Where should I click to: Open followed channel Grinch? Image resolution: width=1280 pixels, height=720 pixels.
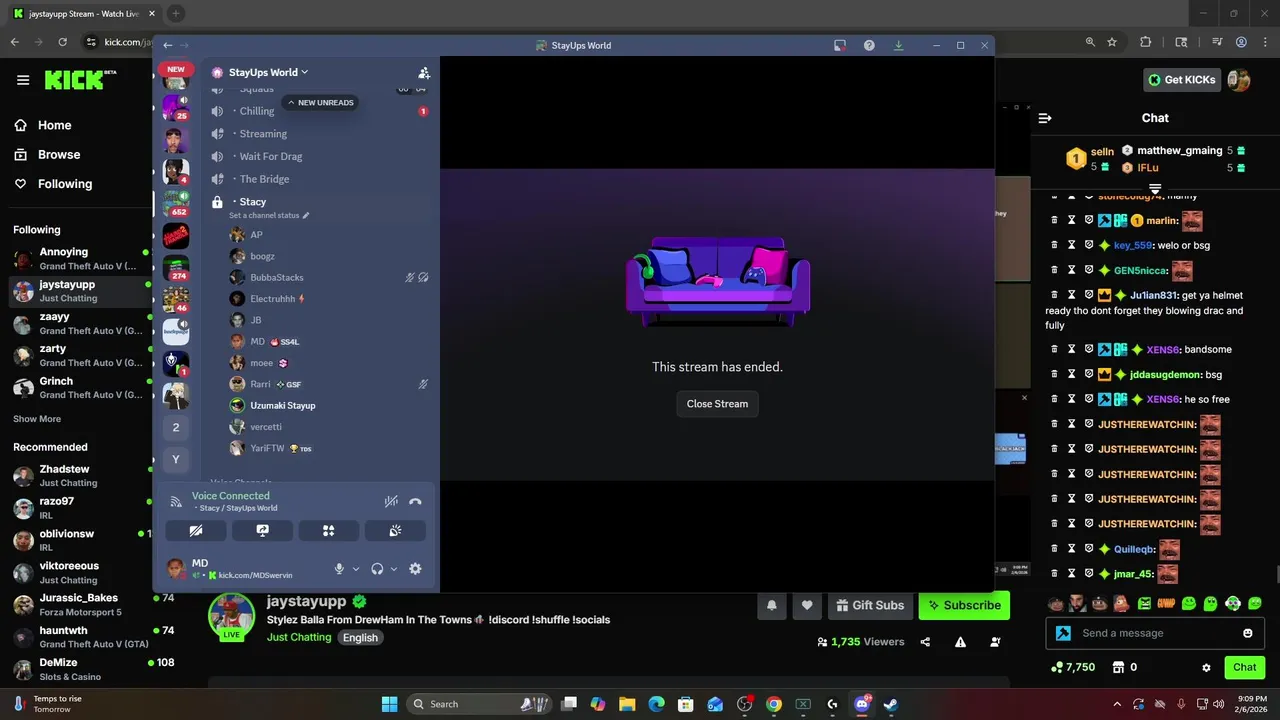[80, 388]
